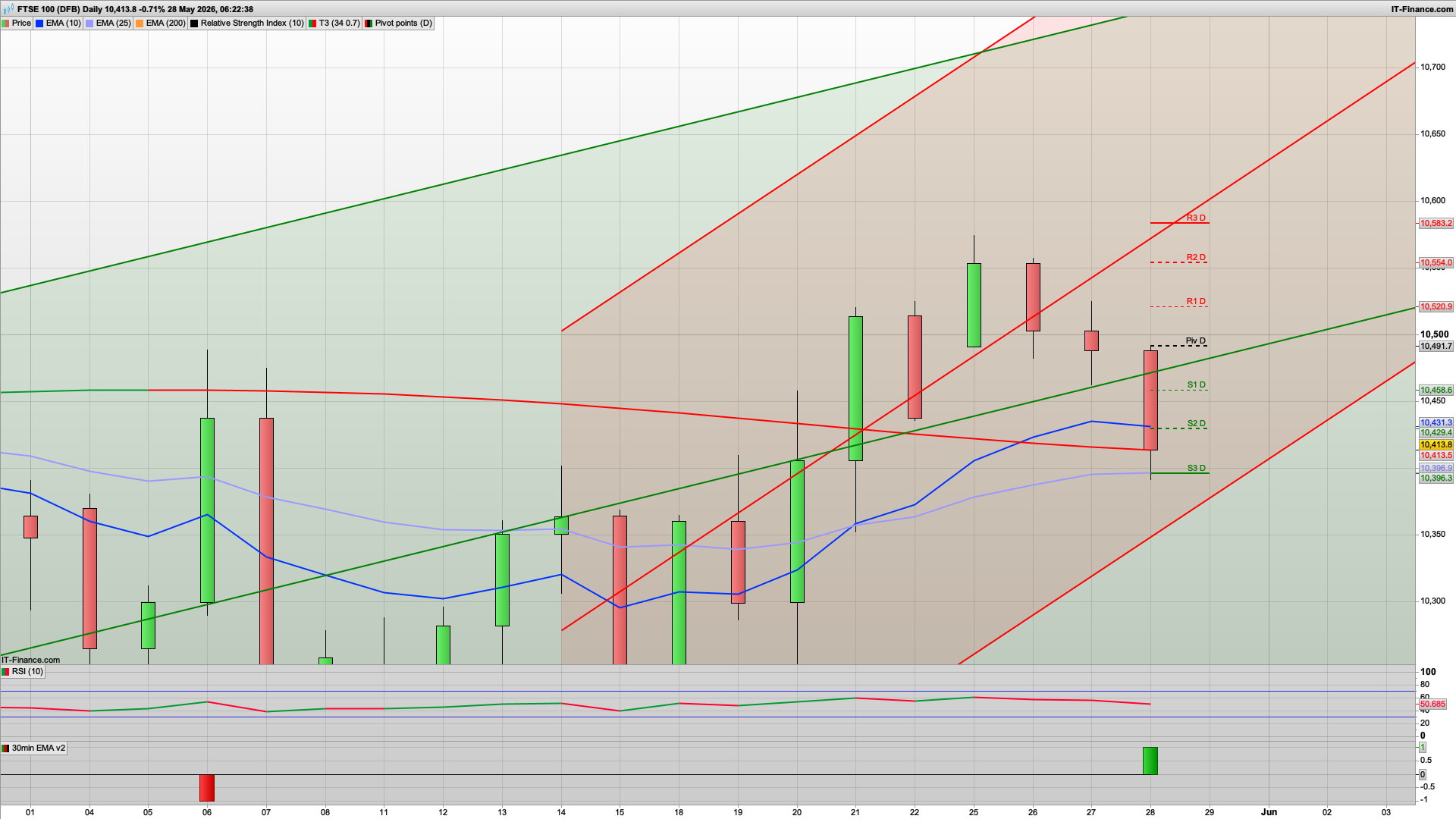Image resolution: width=1456 pixels, height=819 pixels.
Task: Open T3 (34 0.7) legend label
Action: (339, 24)
